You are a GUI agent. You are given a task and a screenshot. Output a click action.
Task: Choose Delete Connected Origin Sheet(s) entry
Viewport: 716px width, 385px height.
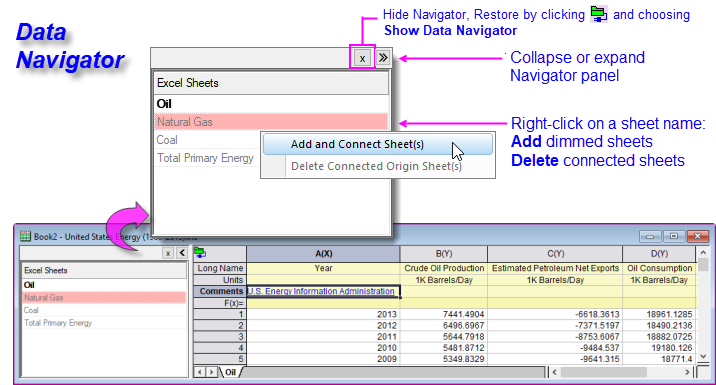(x=378, y=166)
